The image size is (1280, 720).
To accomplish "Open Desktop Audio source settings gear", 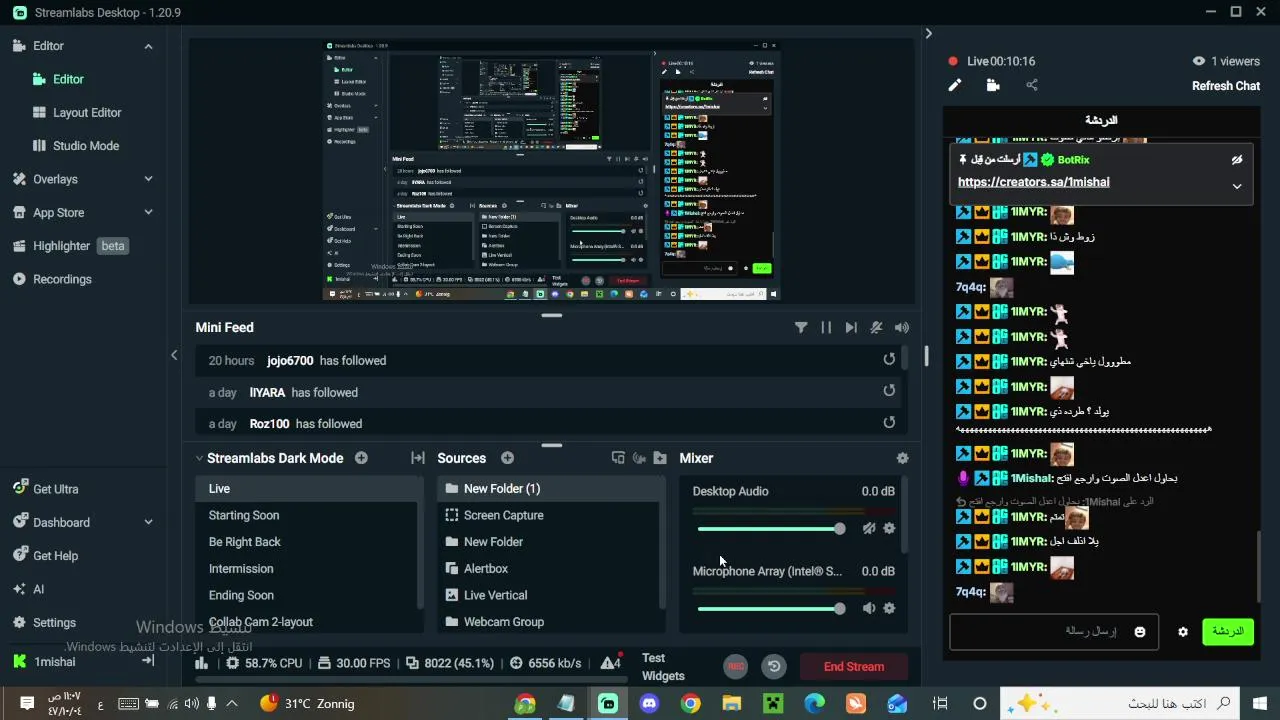I will tap(889, 528).
